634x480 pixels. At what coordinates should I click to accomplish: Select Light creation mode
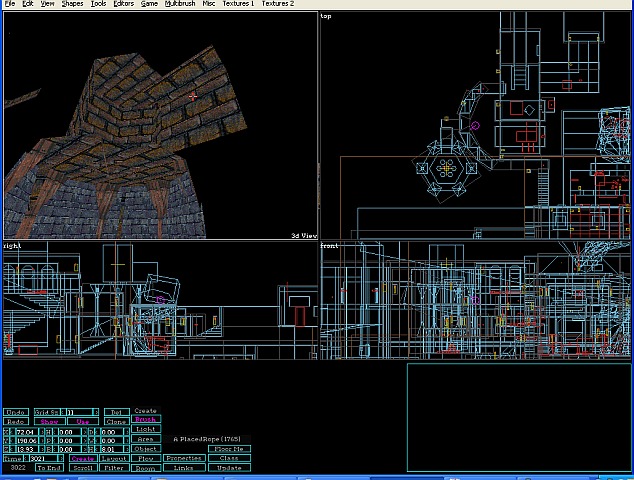[145, 429]
